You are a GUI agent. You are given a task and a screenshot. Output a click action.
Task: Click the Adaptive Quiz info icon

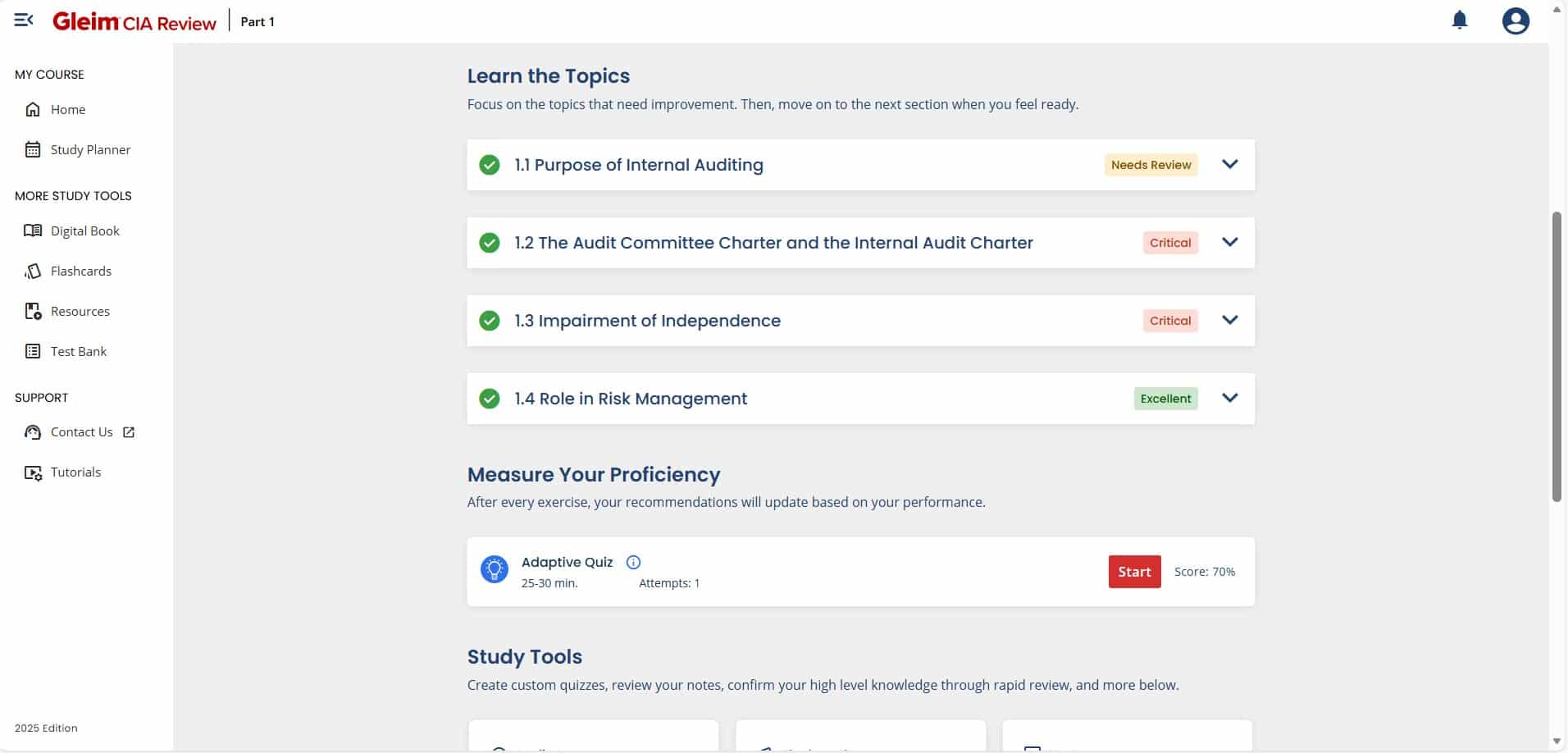click(x=633, y=563)
